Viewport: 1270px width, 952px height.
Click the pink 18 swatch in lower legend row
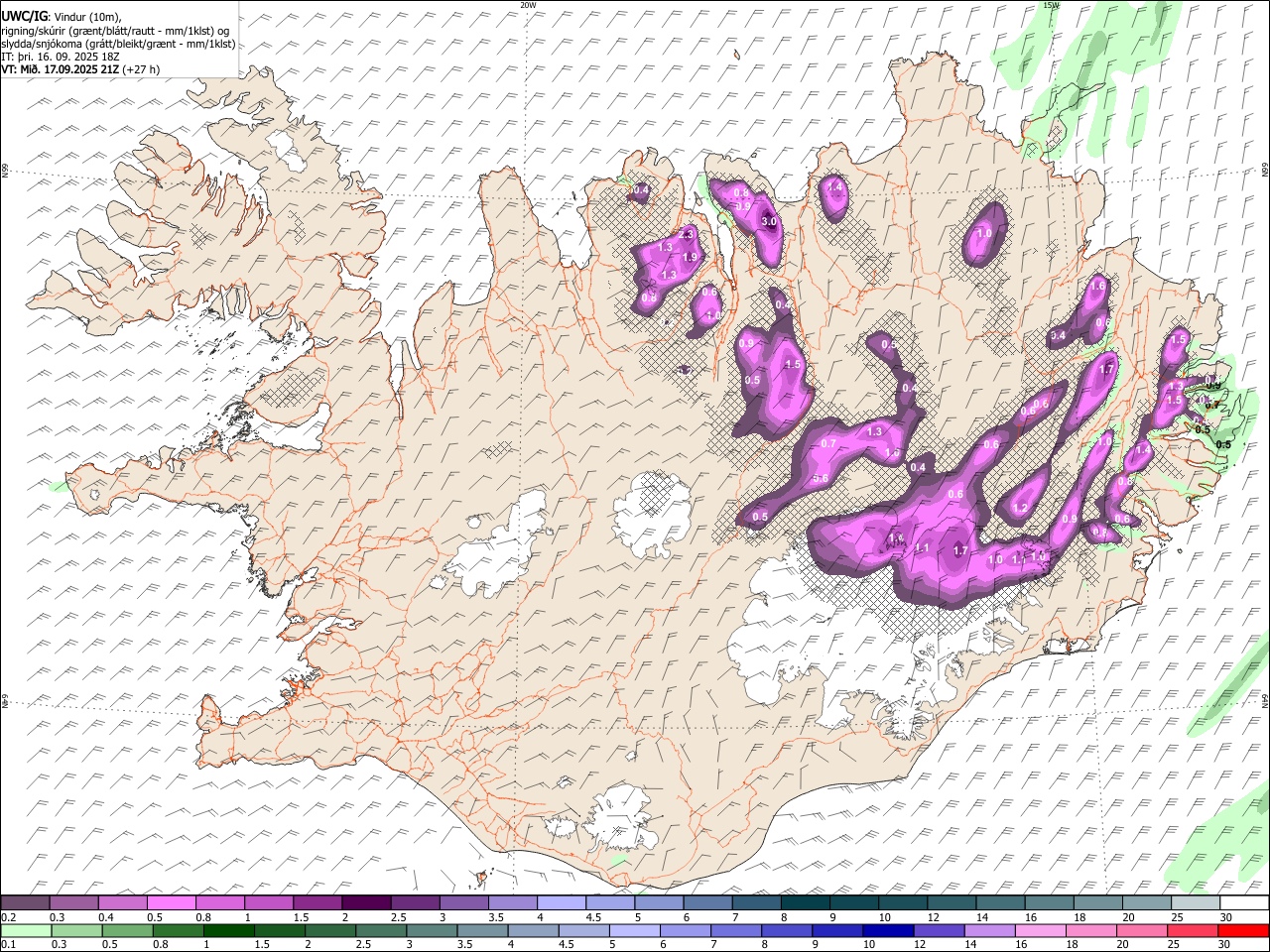[x=1091, y=931]
